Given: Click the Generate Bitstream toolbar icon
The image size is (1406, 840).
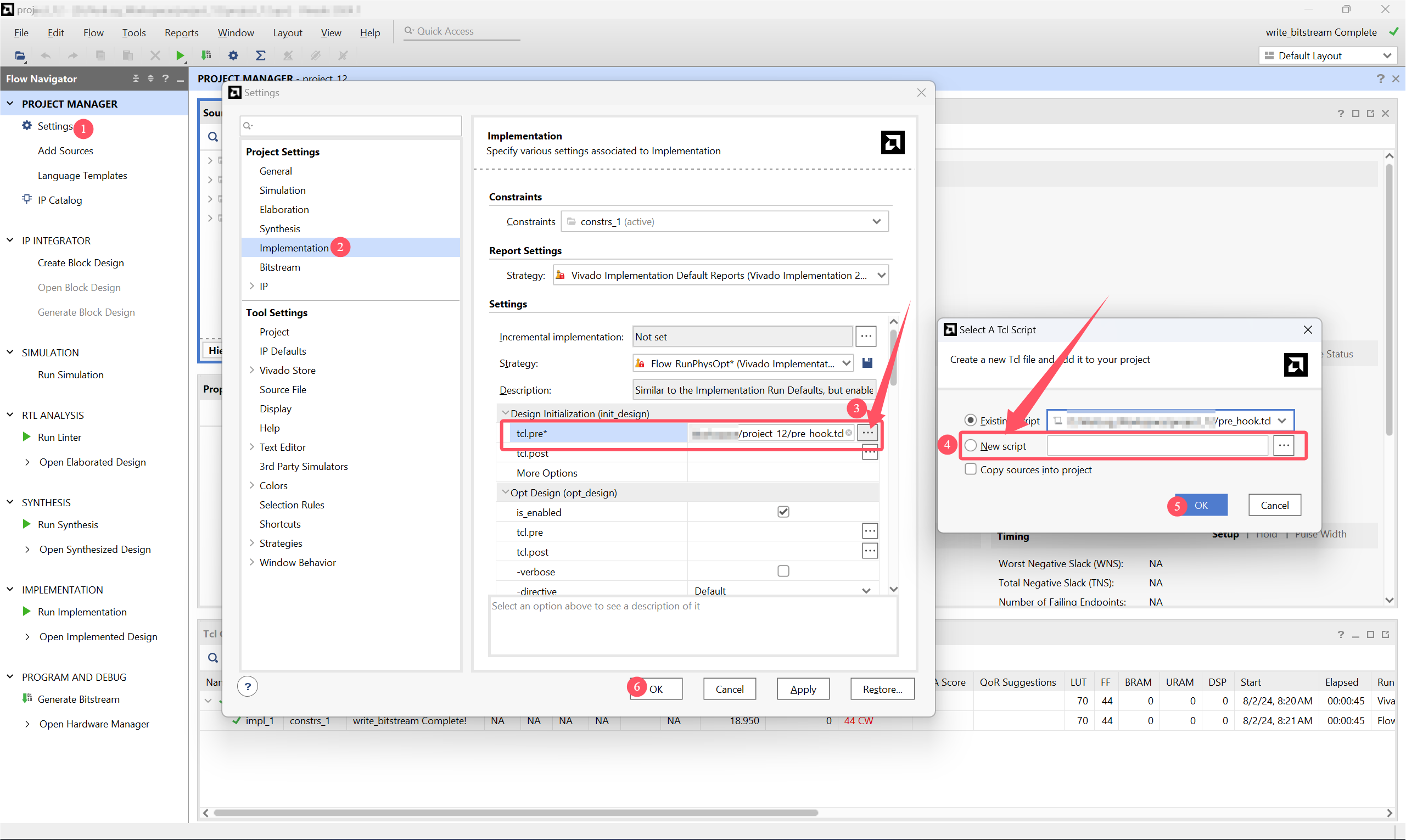Looking at the screenshot, I should tap(206, 55).
